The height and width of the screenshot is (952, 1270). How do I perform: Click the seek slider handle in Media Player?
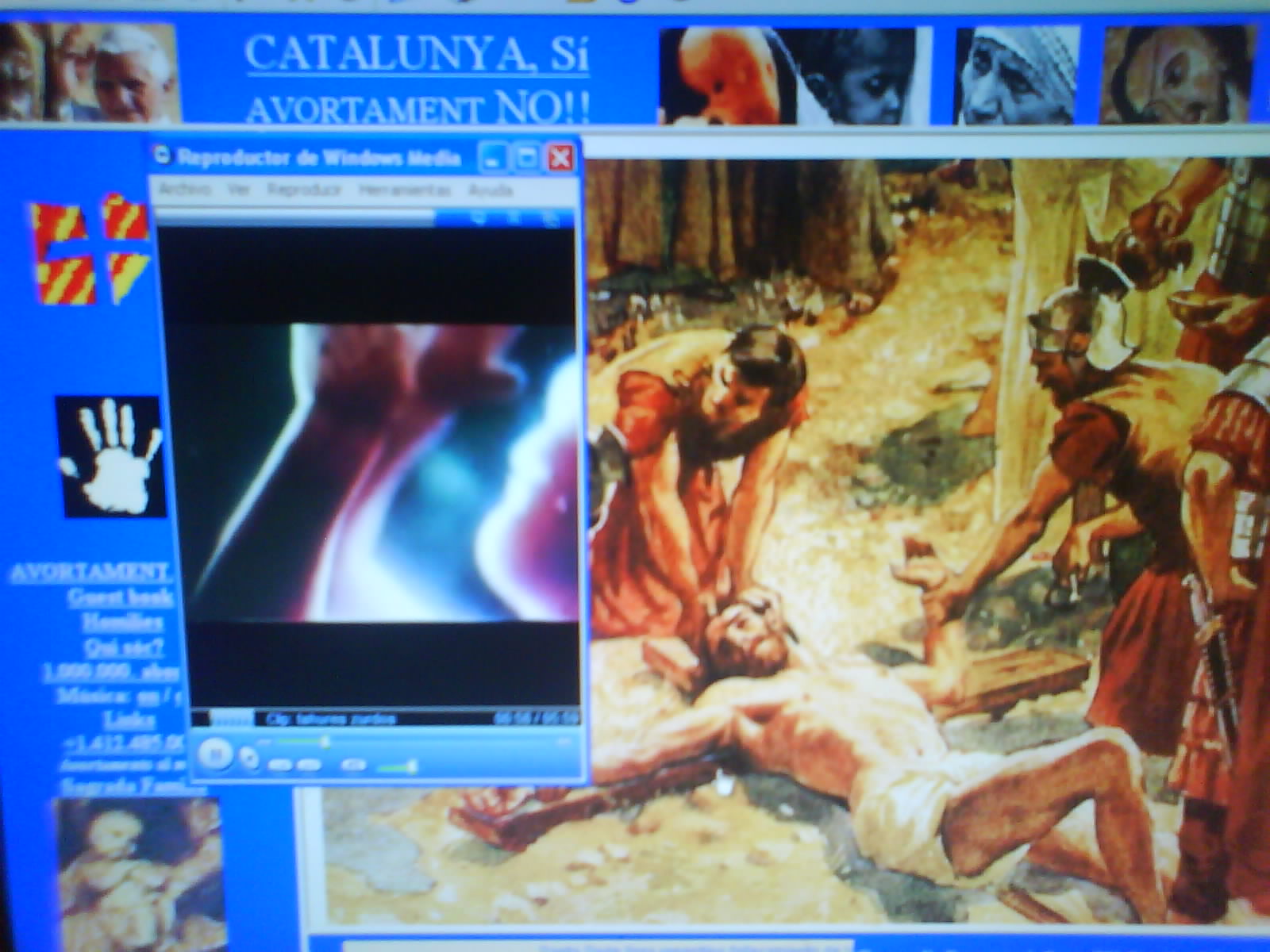point(324,742)
